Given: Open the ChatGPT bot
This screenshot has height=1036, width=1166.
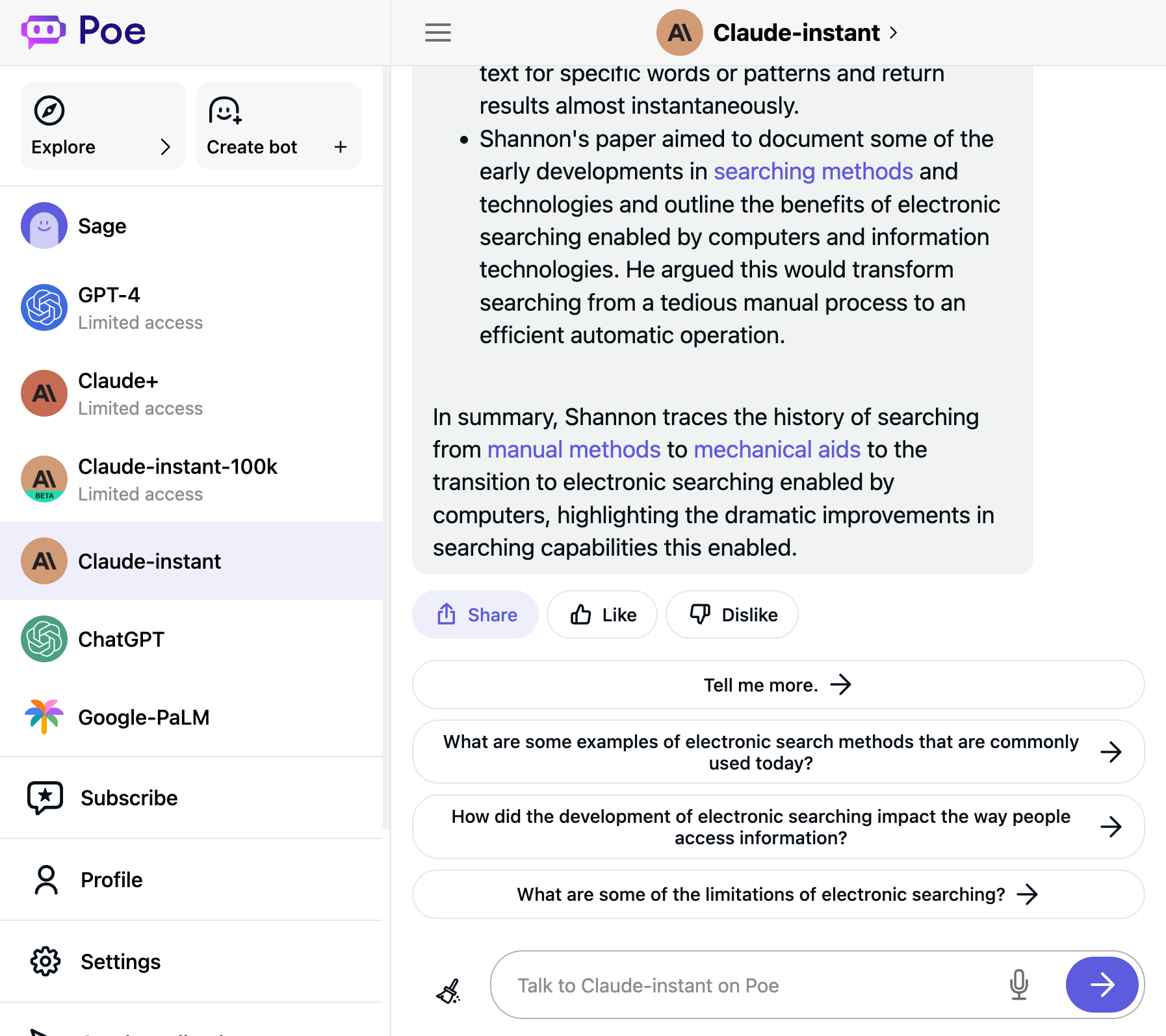Looking at the screenshot, I should (x=121, y=640).
